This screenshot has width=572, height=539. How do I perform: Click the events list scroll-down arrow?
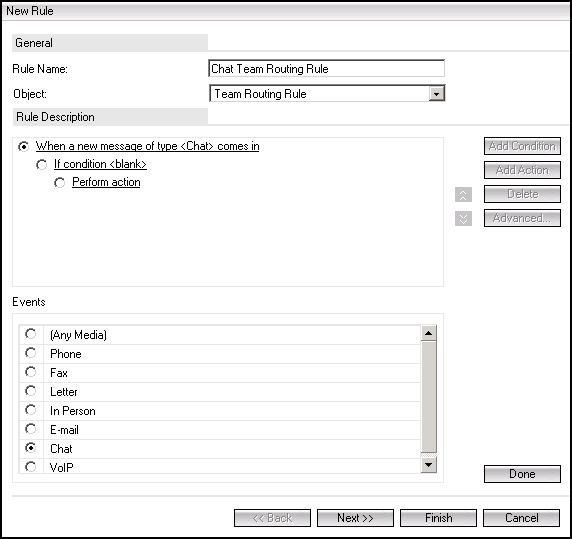click(429, 465)
